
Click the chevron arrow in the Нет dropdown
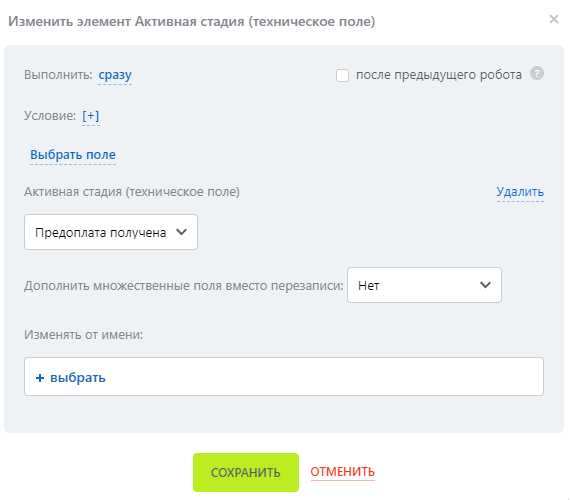485,285
